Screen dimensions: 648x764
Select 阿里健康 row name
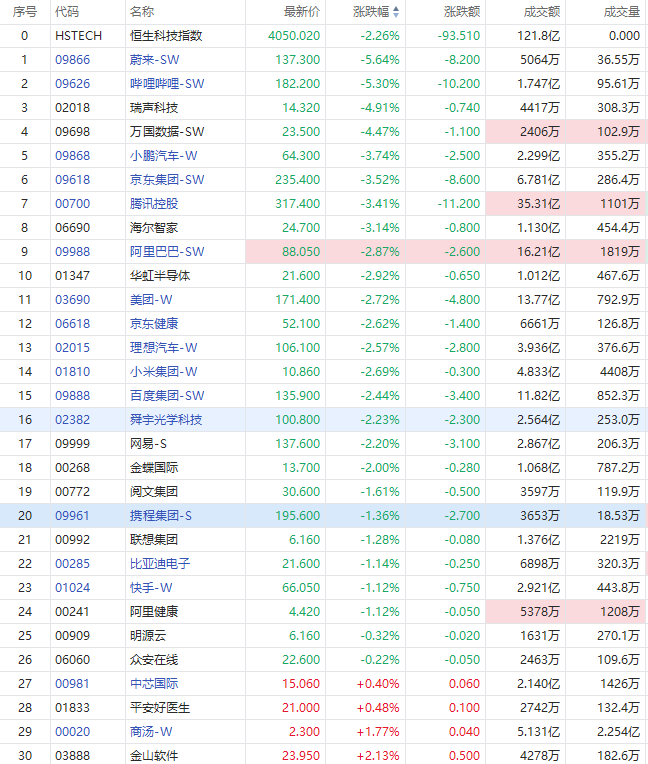coord(154,611)
